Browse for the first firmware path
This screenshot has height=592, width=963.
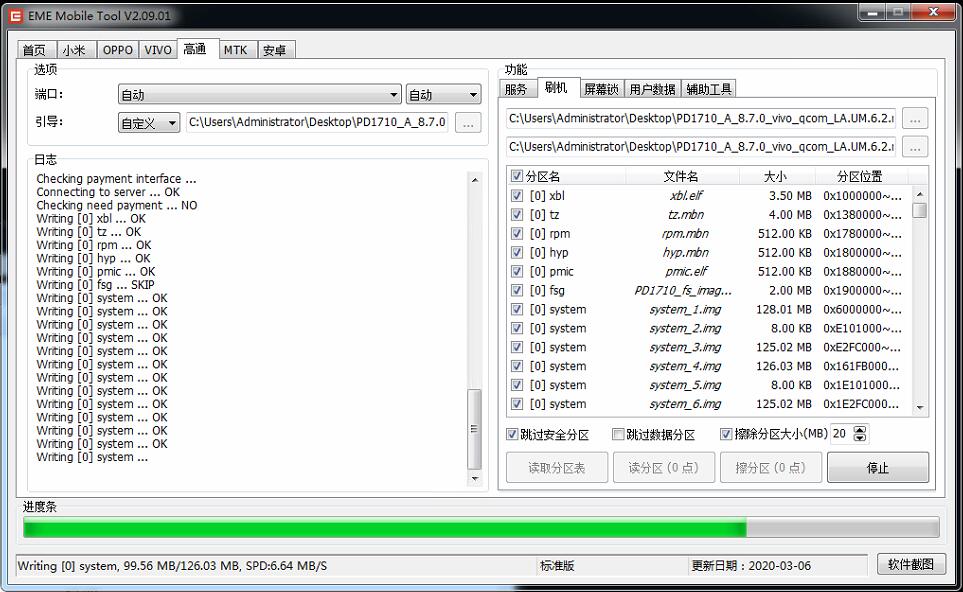915,119
